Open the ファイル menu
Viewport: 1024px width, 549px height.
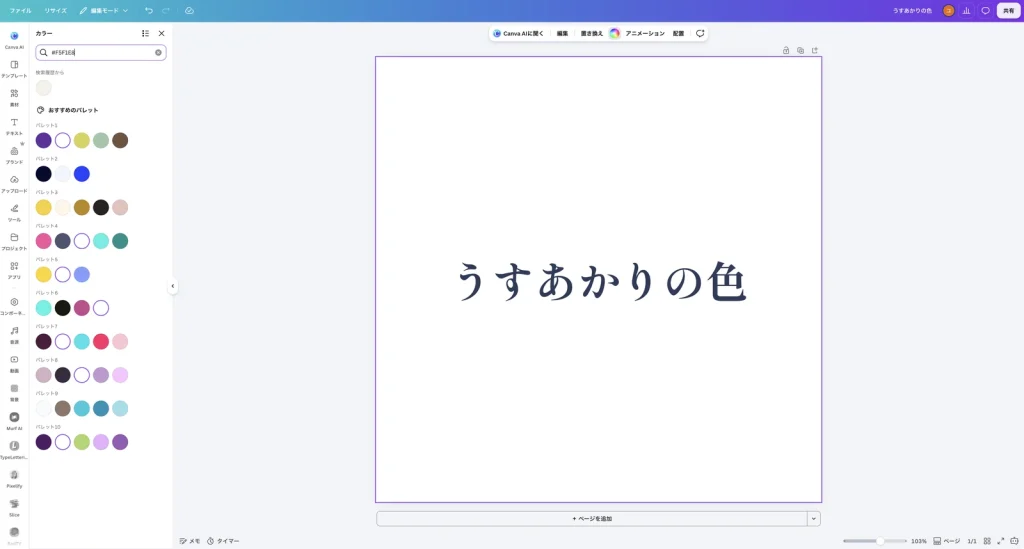(x=20, y=10)
